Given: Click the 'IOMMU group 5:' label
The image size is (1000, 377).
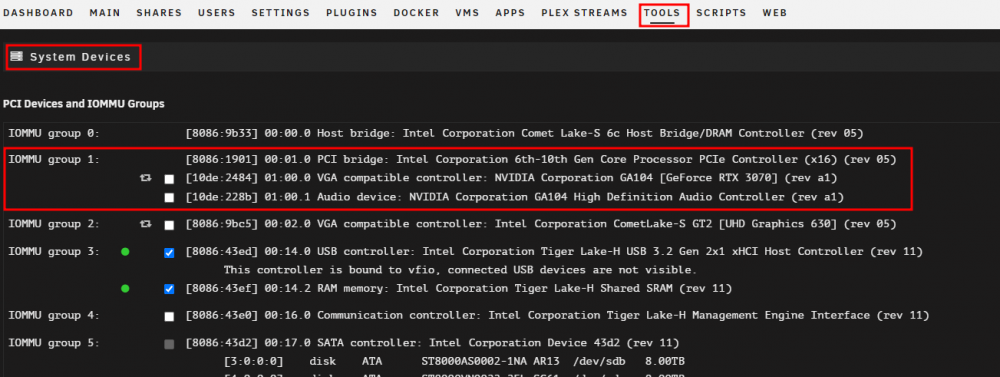Looking at the screenshot, I should [x=54, y=343].
